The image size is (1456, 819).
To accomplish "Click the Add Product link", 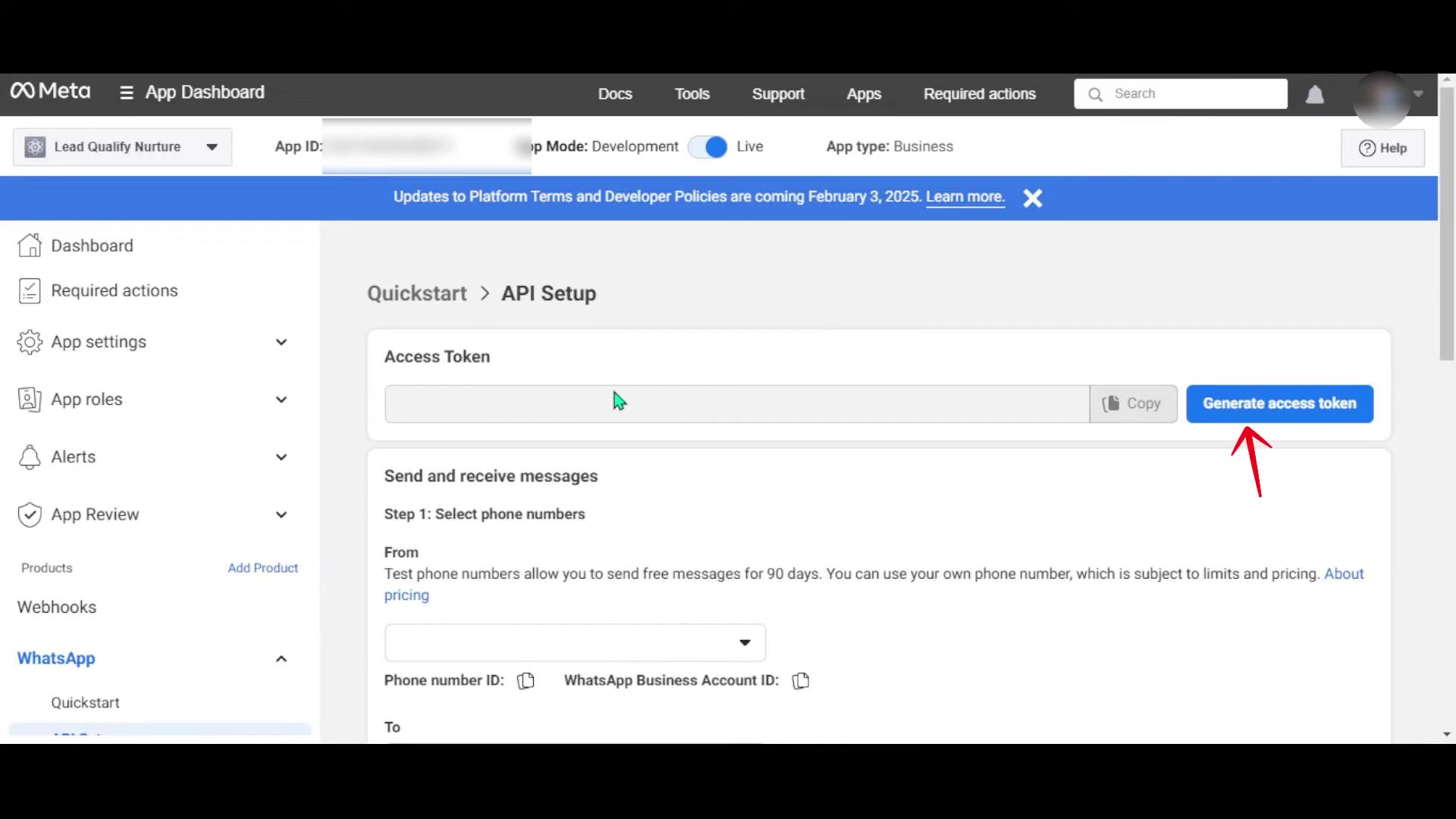I will (x=263, y=568).
